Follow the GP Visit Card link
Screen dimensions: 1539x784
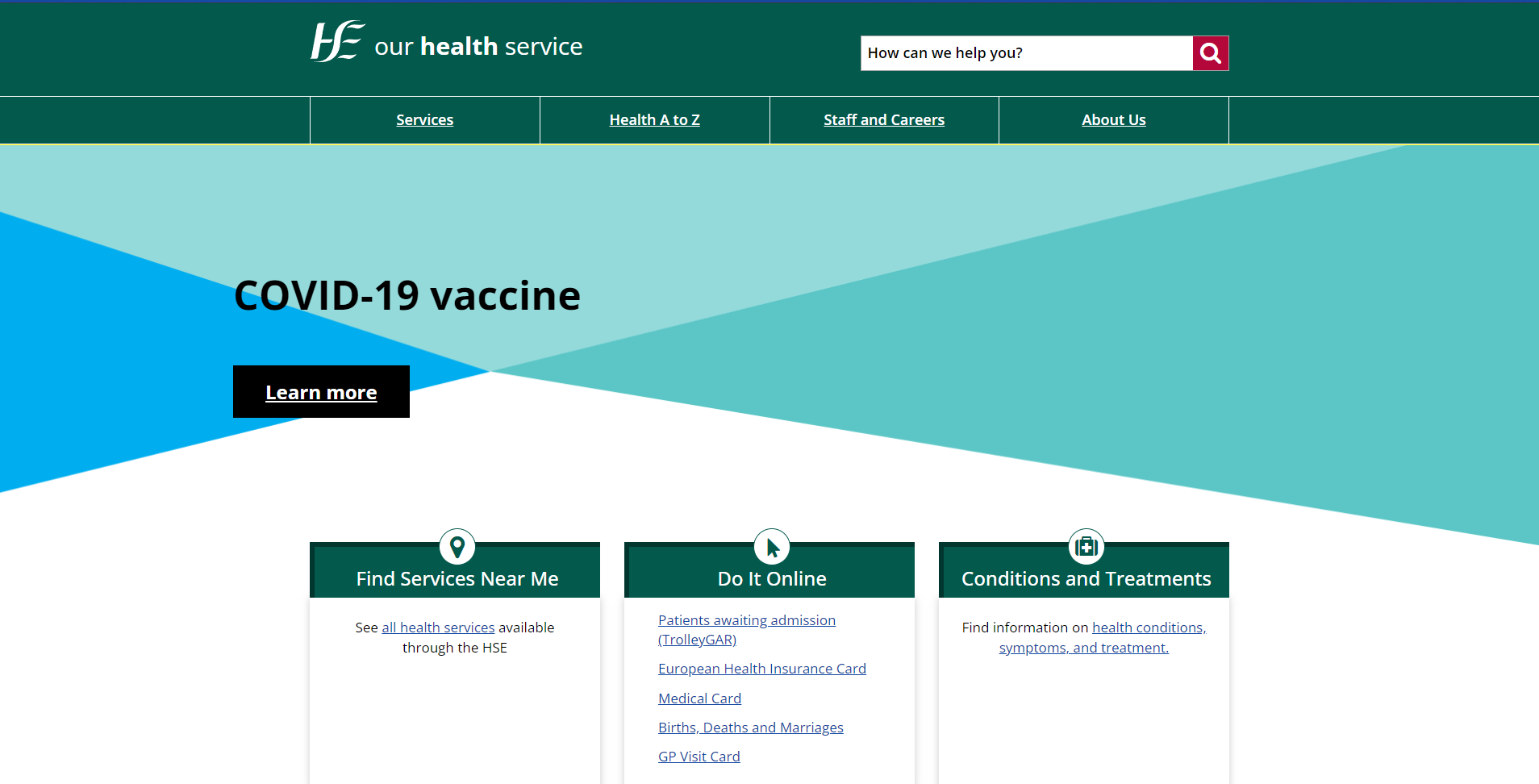point(699,757)
